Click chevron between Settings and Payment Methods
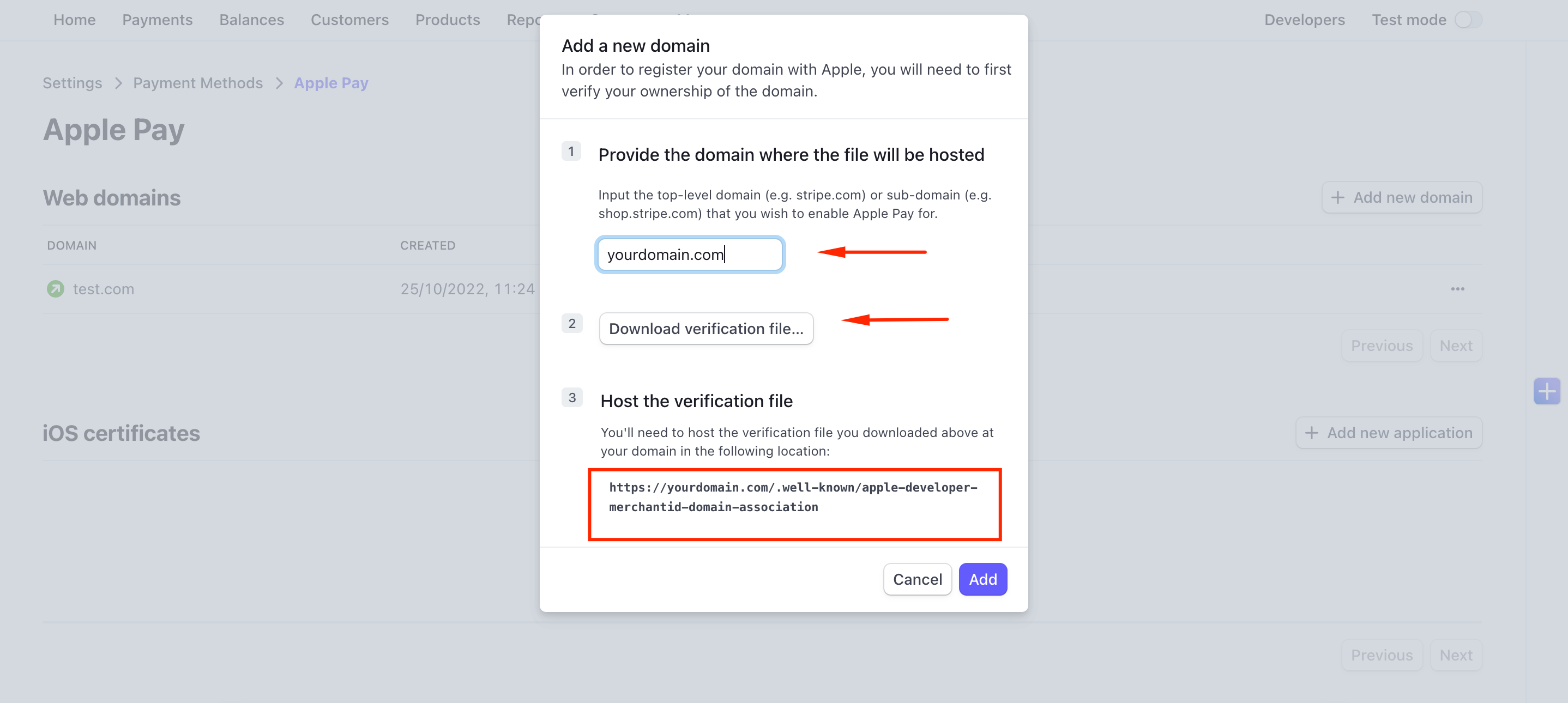Viewport: 1568px width, 703px height. (118, 83)
